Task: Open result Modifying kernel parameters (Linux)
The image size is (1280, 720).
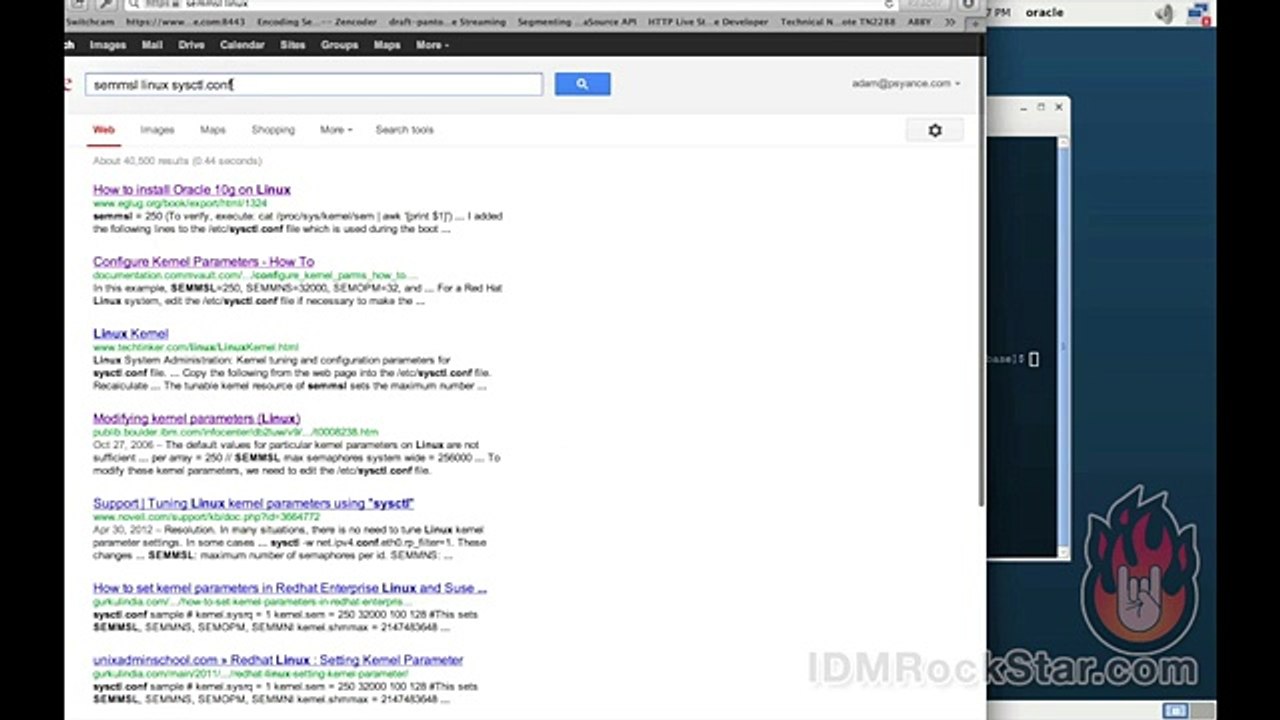Action: tap(197, 418)
